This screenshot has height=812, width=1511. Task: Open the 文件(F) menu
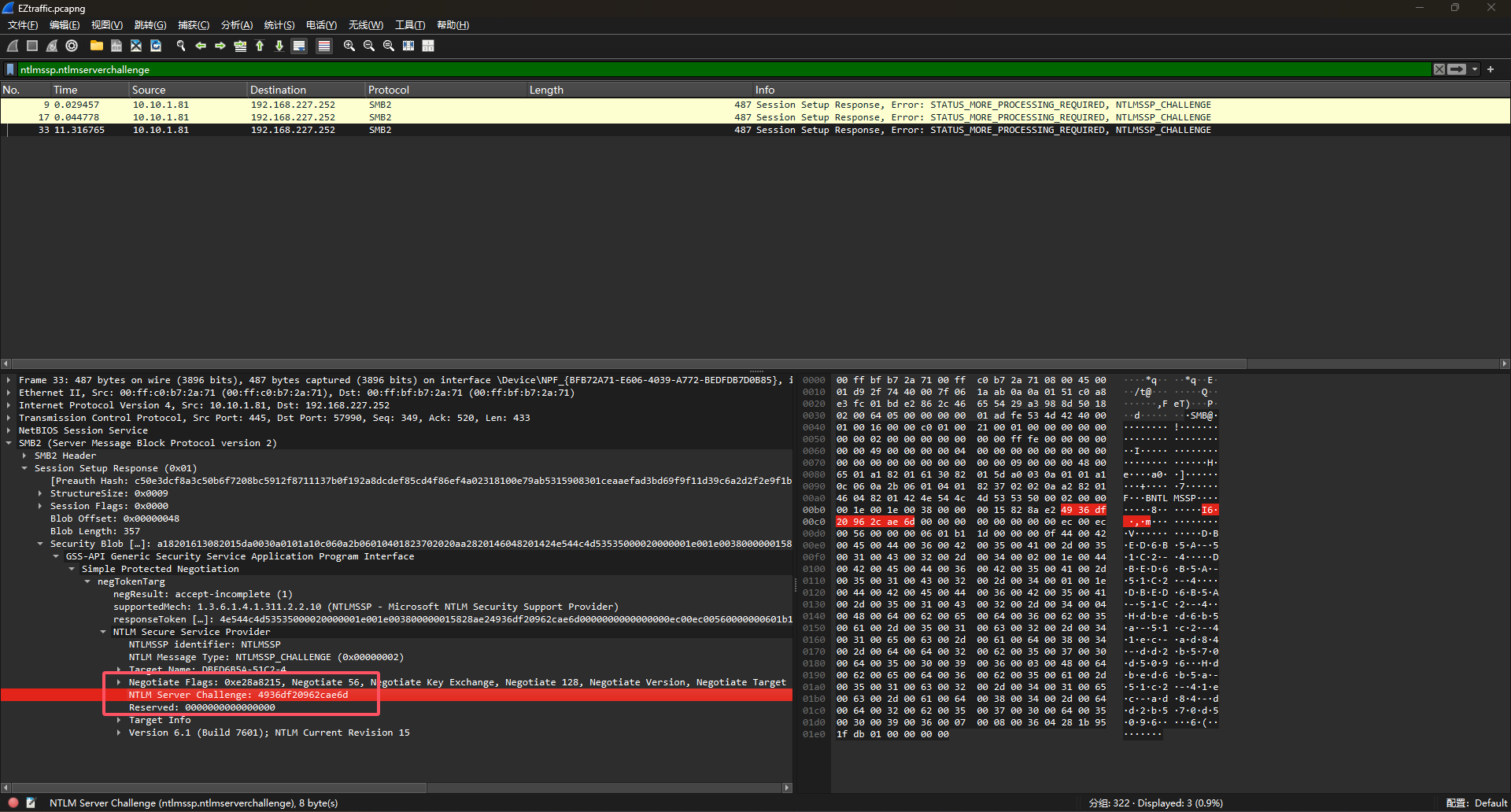[x=23, y=25]
